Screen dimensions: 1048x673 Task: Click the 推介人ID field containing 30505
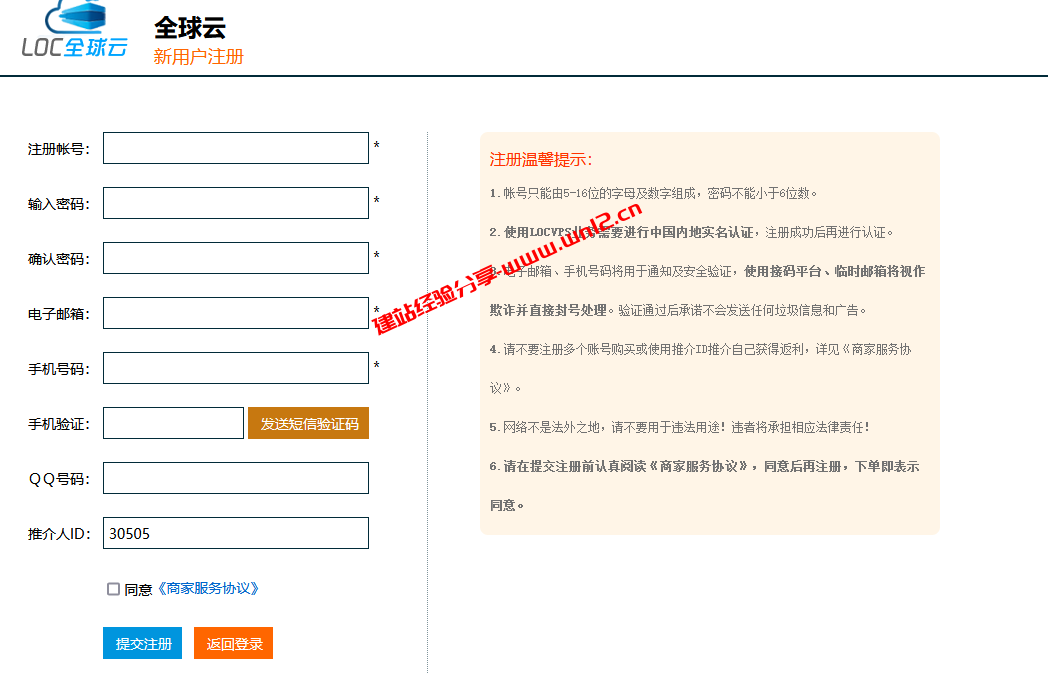[235, 532]
